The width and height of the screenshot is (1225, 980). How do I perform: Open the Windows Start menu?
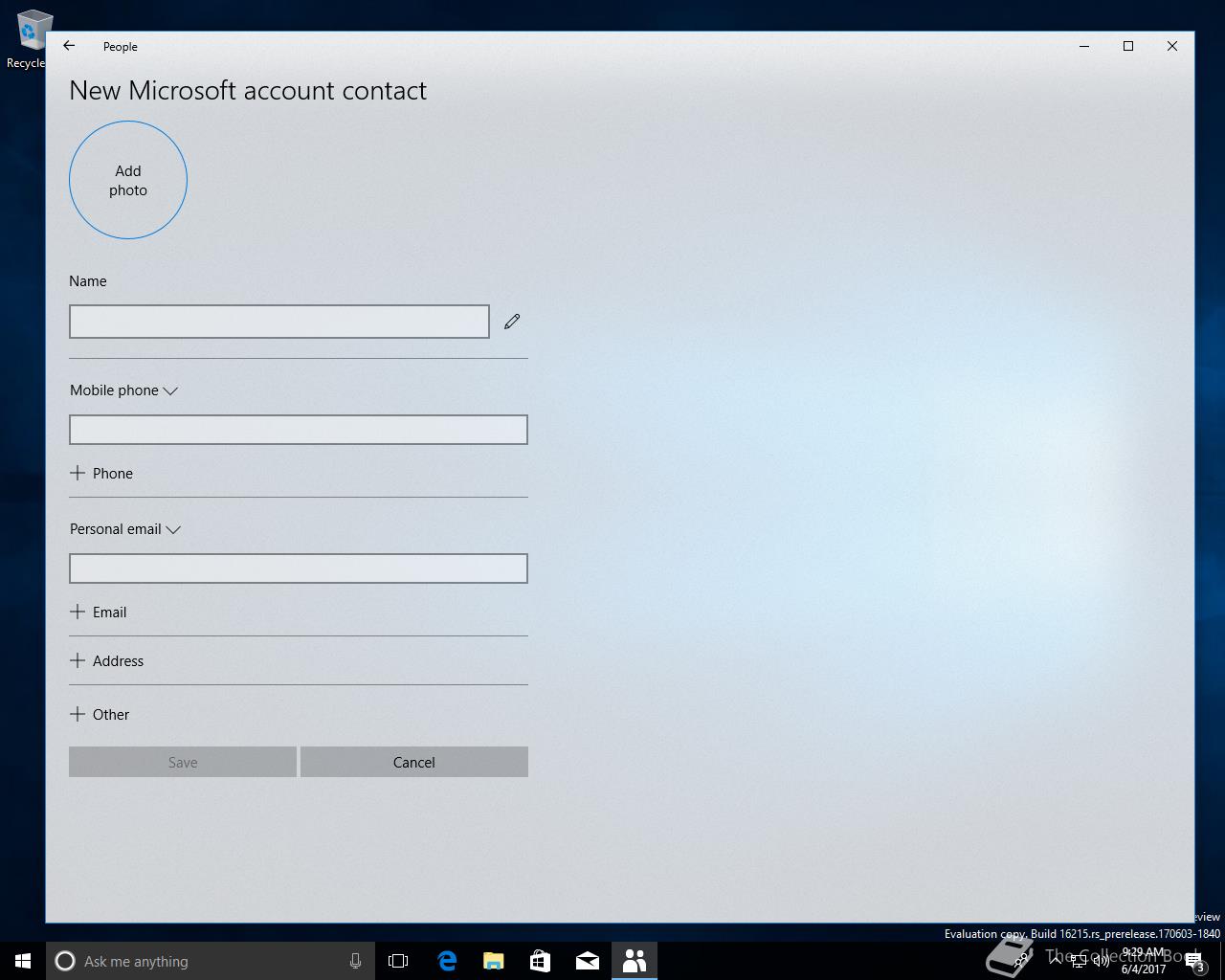point(23,961)
